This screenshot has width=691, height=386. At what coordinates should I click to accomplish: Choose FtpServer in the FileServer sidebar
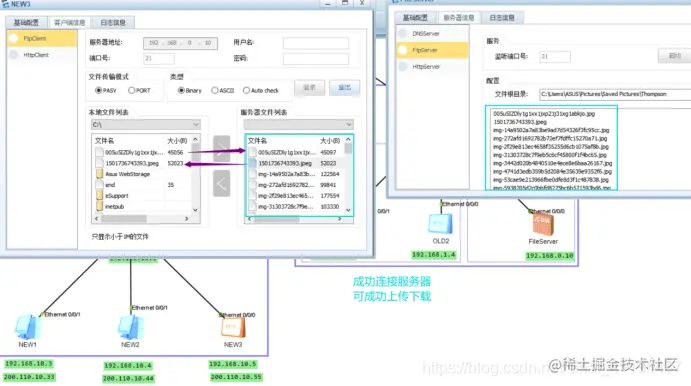[432, 50]
